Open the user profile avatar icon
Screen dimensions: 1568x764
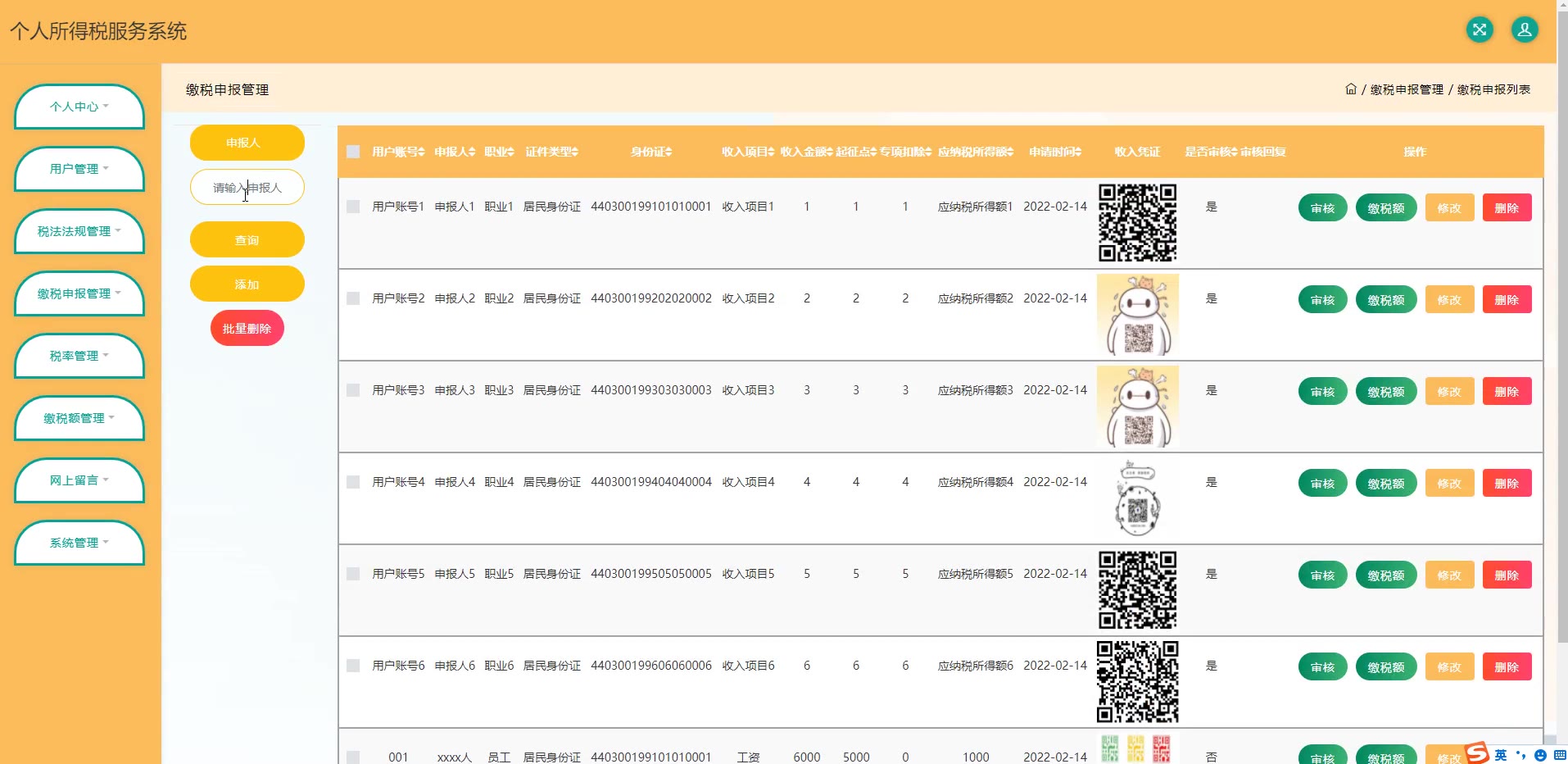(1525, 30)
